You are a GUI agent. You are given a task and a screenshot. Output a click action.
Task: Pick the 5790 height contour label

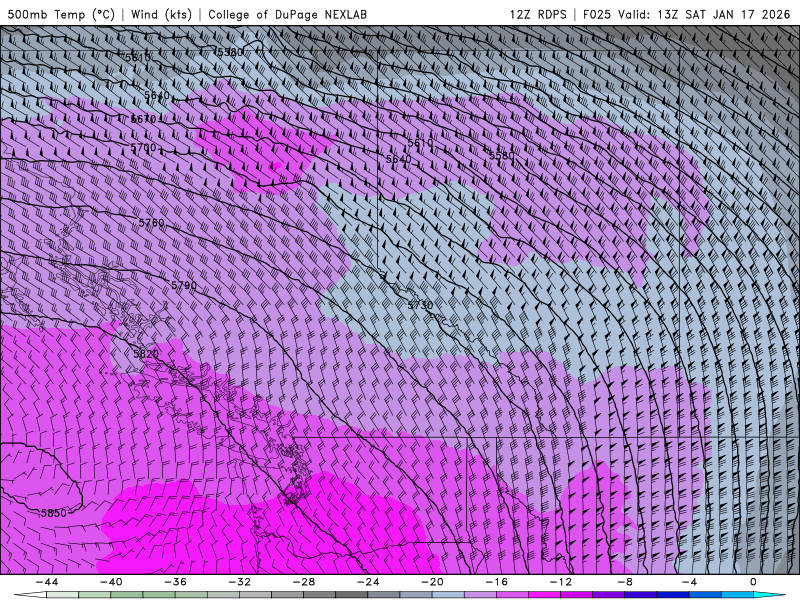pos(184,286)
